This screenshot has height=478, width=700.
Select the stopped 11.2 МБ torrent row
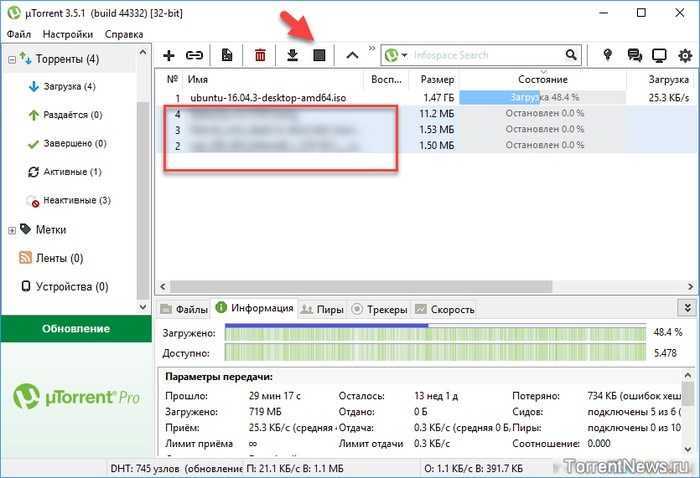tap(427, 114)
